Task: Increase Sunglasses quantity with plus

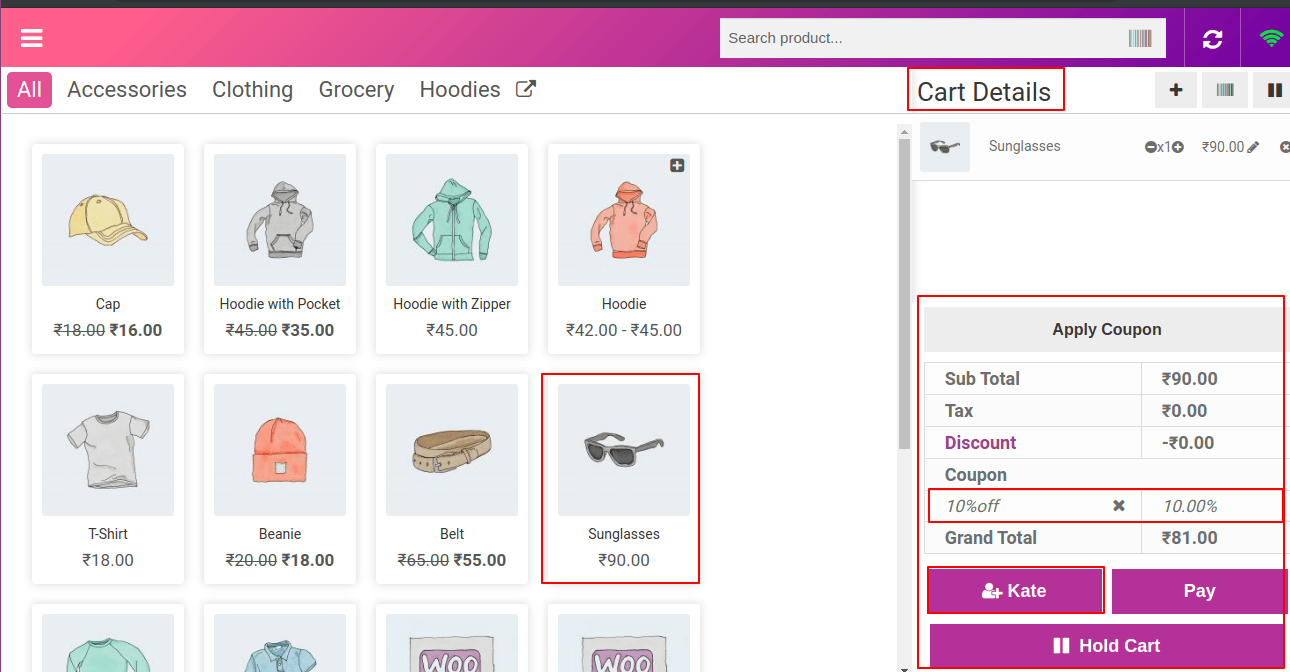Action: [1178, 146]
